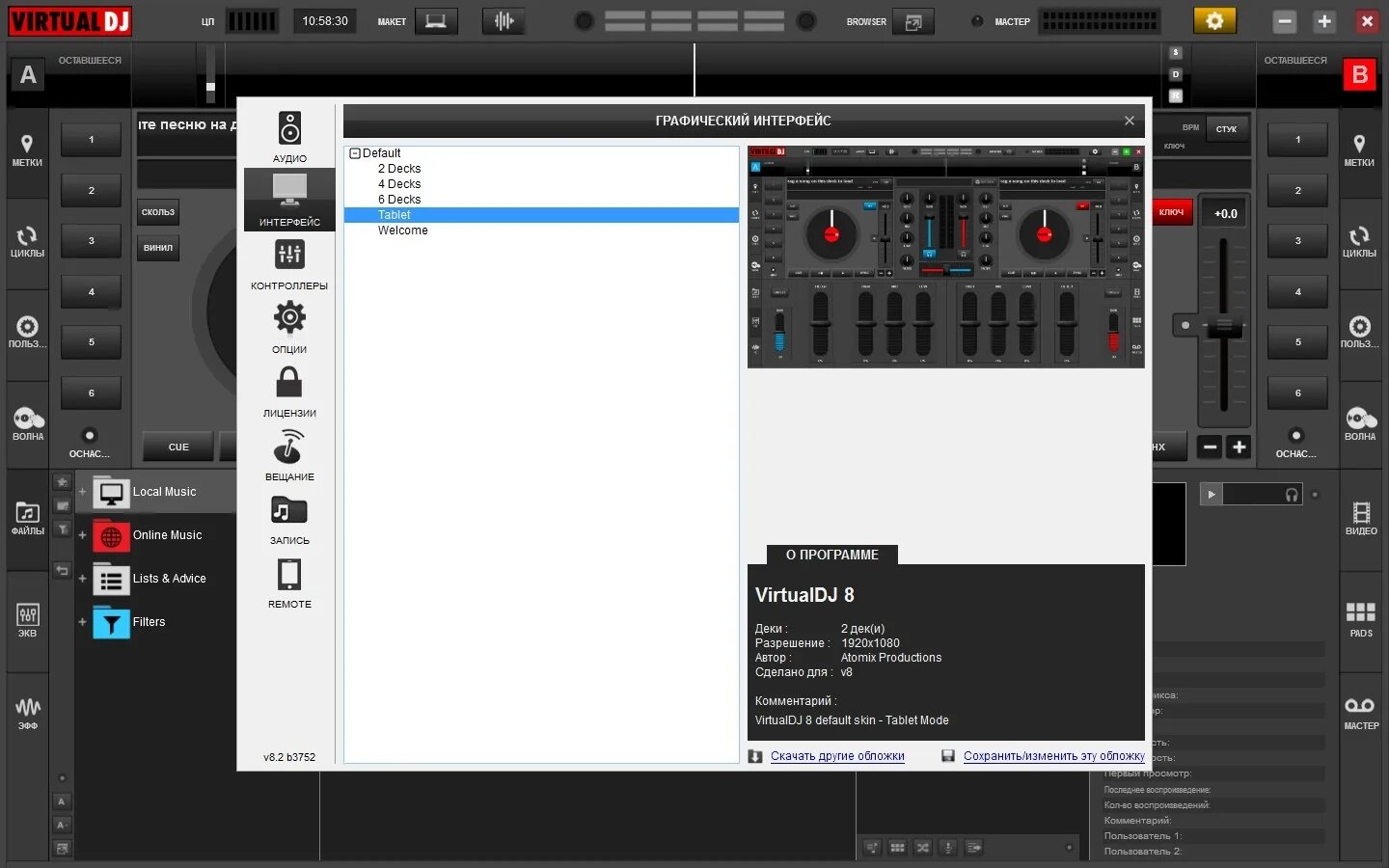The image size is (1389, 868).
Task: Open the ЭКВ equalizer panel
Action: pos(27,621)
